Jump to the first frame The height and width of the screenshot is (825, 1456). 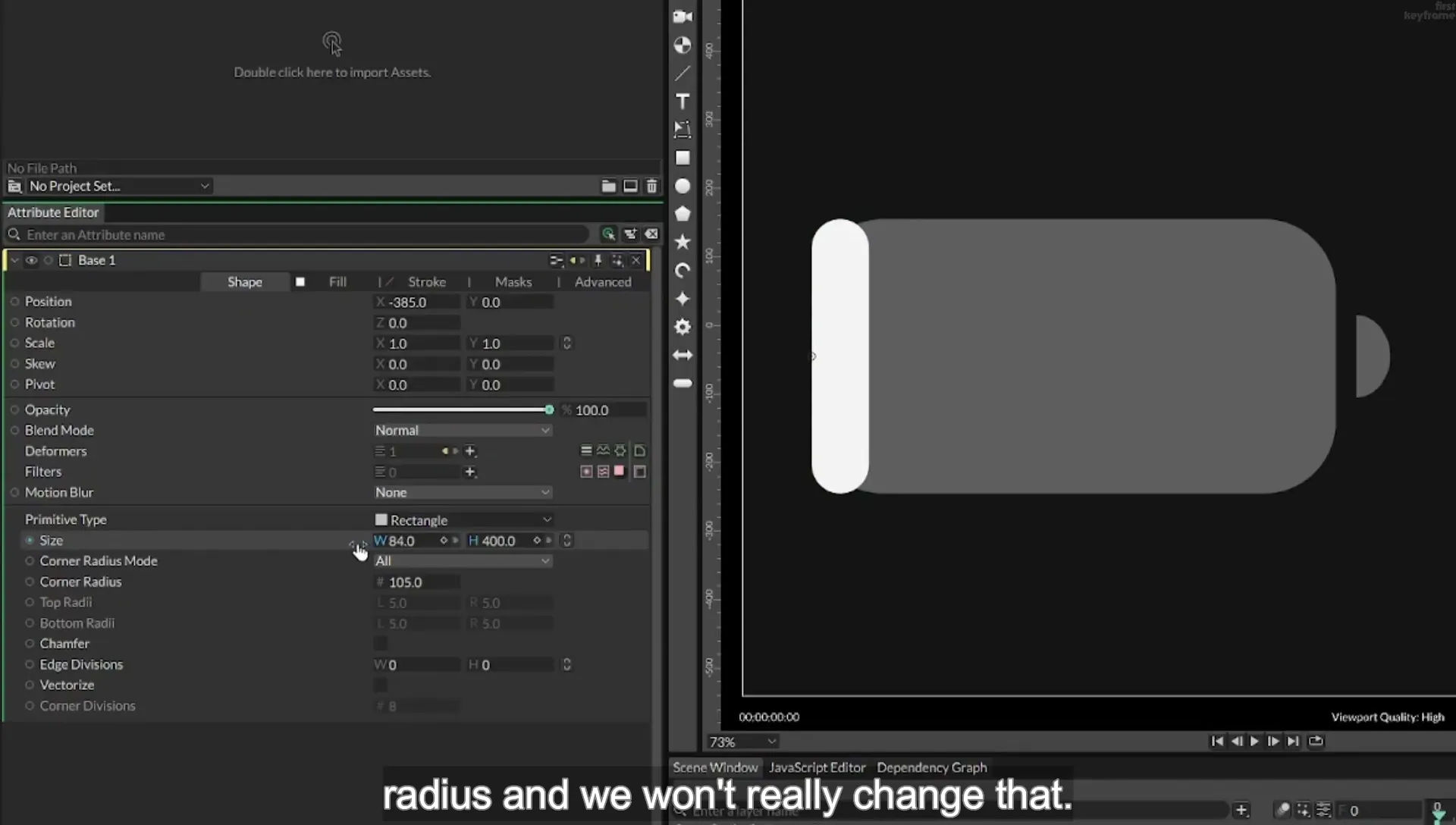pos(1216,742)
